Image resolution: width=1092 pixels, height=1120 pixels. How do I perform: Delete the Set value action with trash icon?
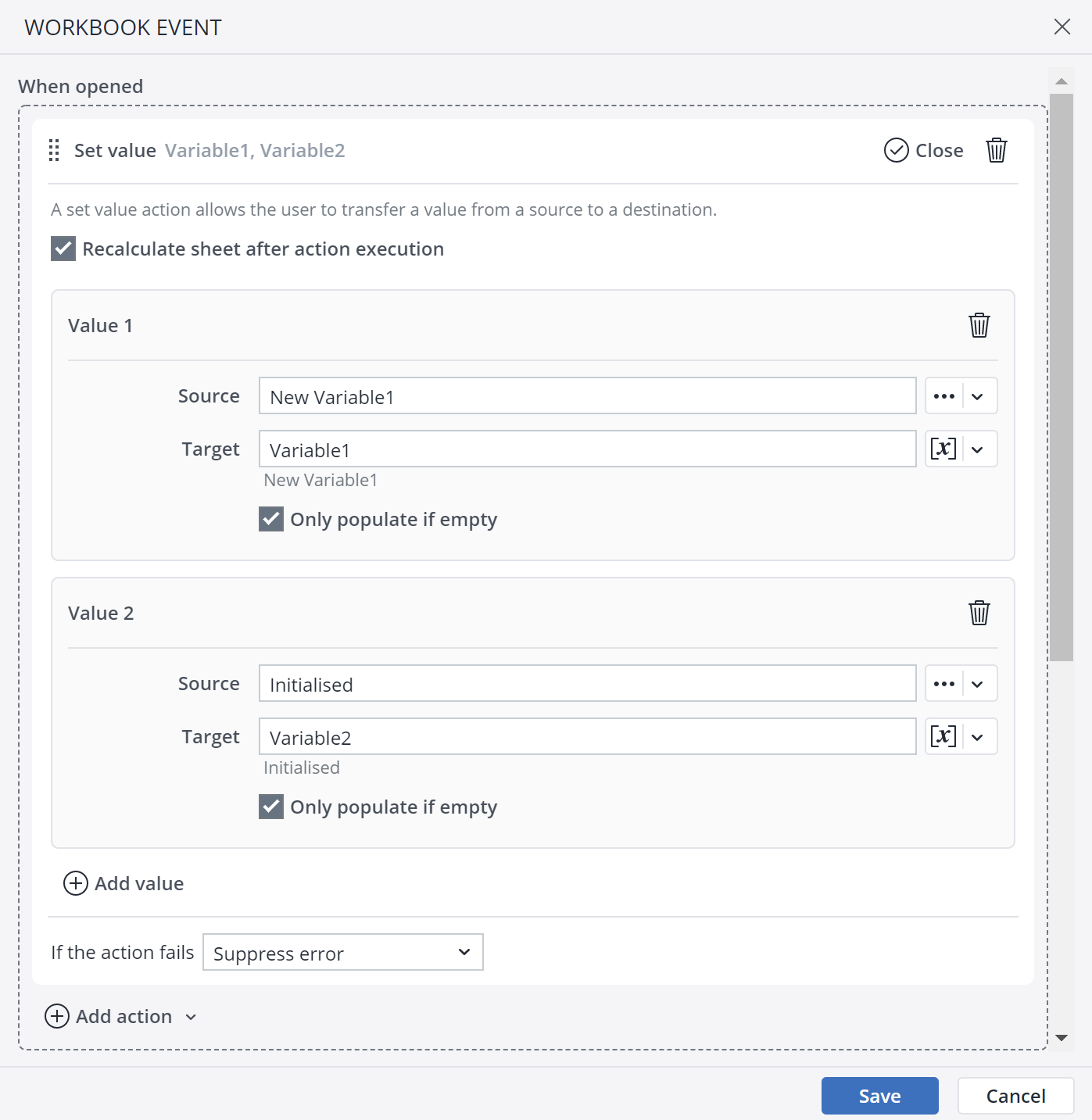[997, 150]
